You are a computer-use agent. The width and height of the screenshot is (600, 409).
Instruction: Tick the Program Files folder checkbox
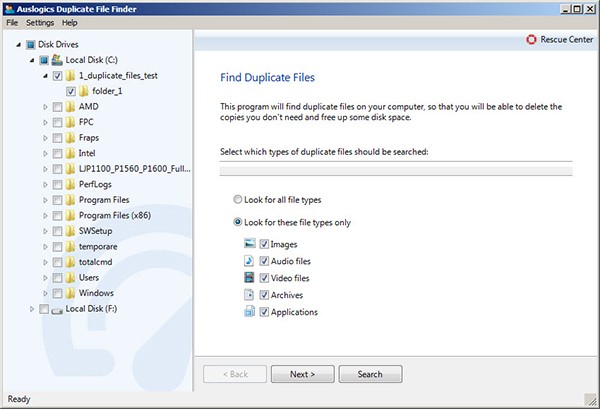pos(57,201)
